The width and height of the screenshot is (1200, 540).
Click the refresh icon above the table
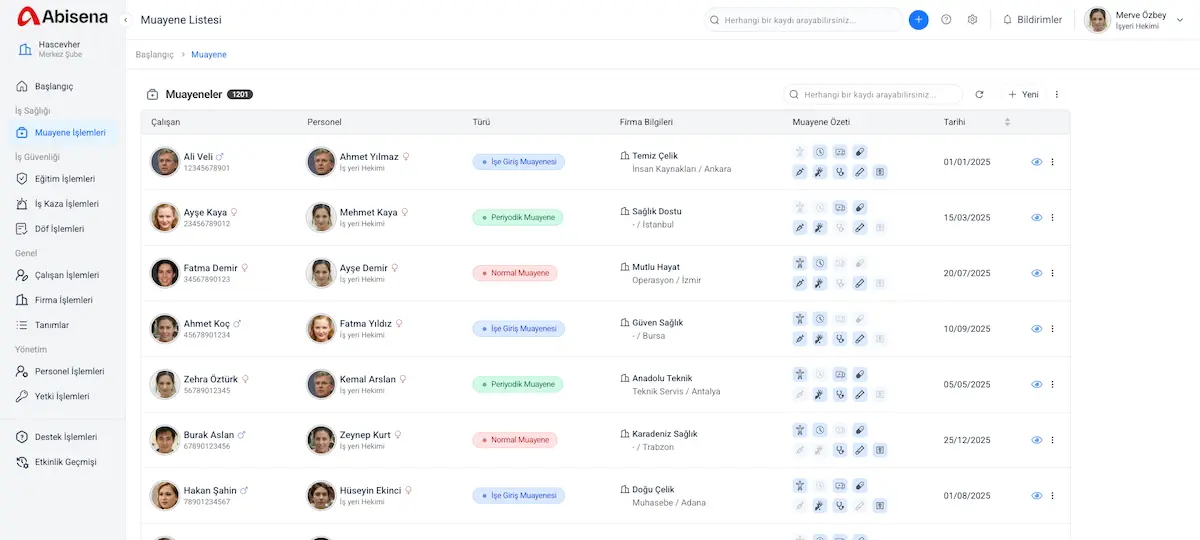980,95
